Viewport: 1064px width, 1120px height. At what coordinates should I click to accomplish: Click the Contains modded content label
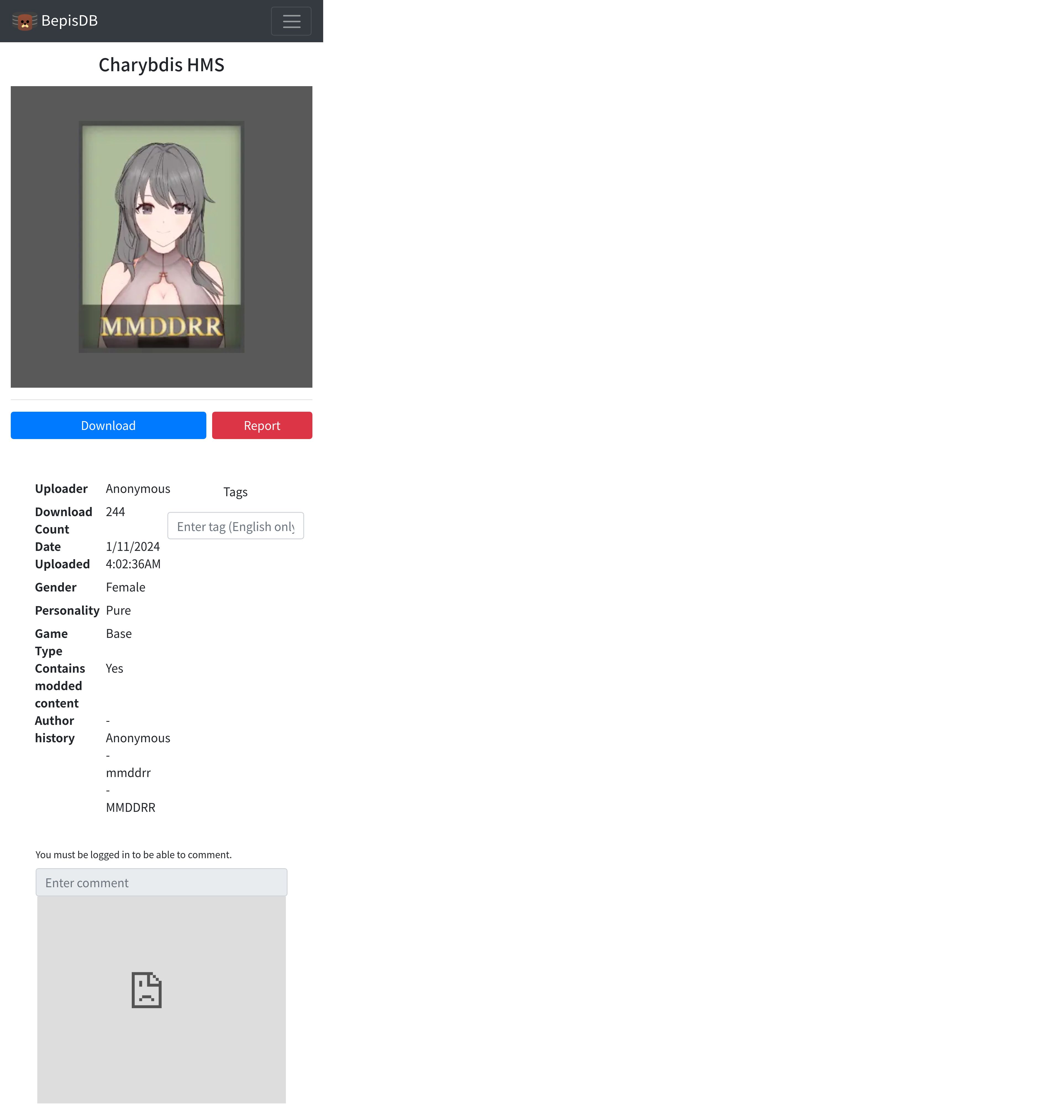click(x=60, y=686)
